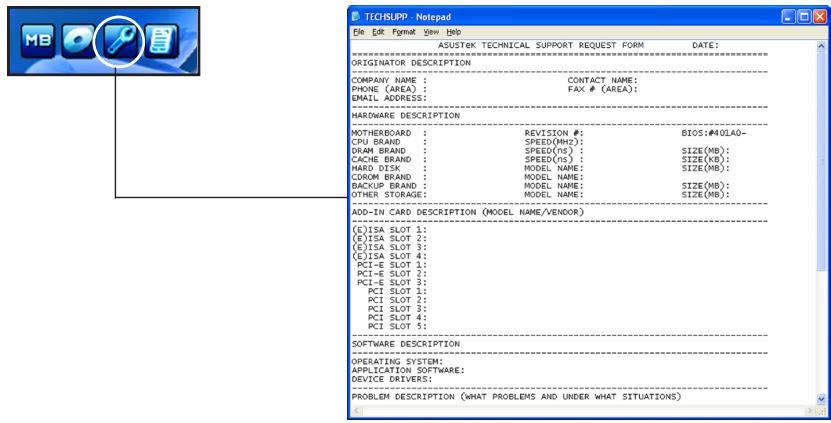831x423 pixels.
Task: Click the 'CACHE BRAND :' line
Action: (x=389, y=160)
